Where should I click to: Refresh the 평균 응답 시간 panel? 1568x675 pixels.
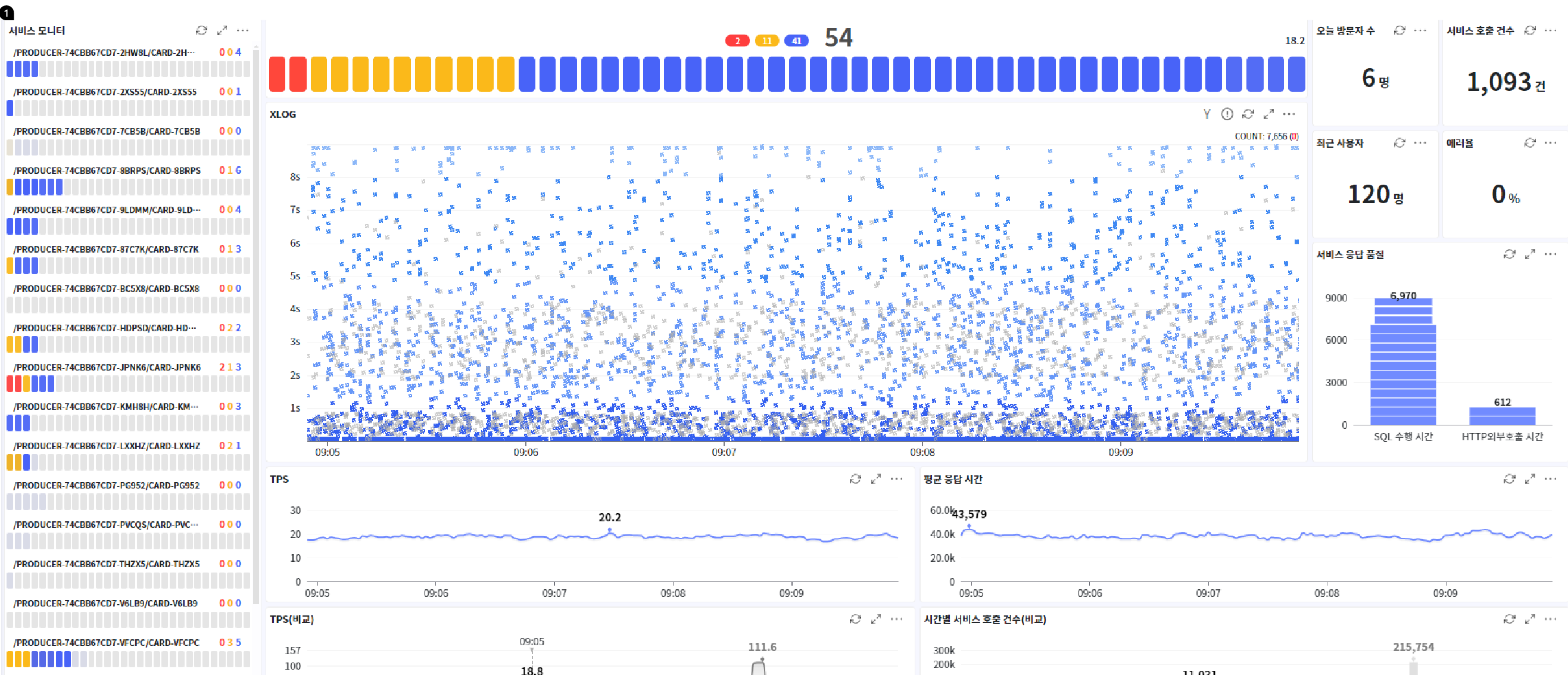1509,480
